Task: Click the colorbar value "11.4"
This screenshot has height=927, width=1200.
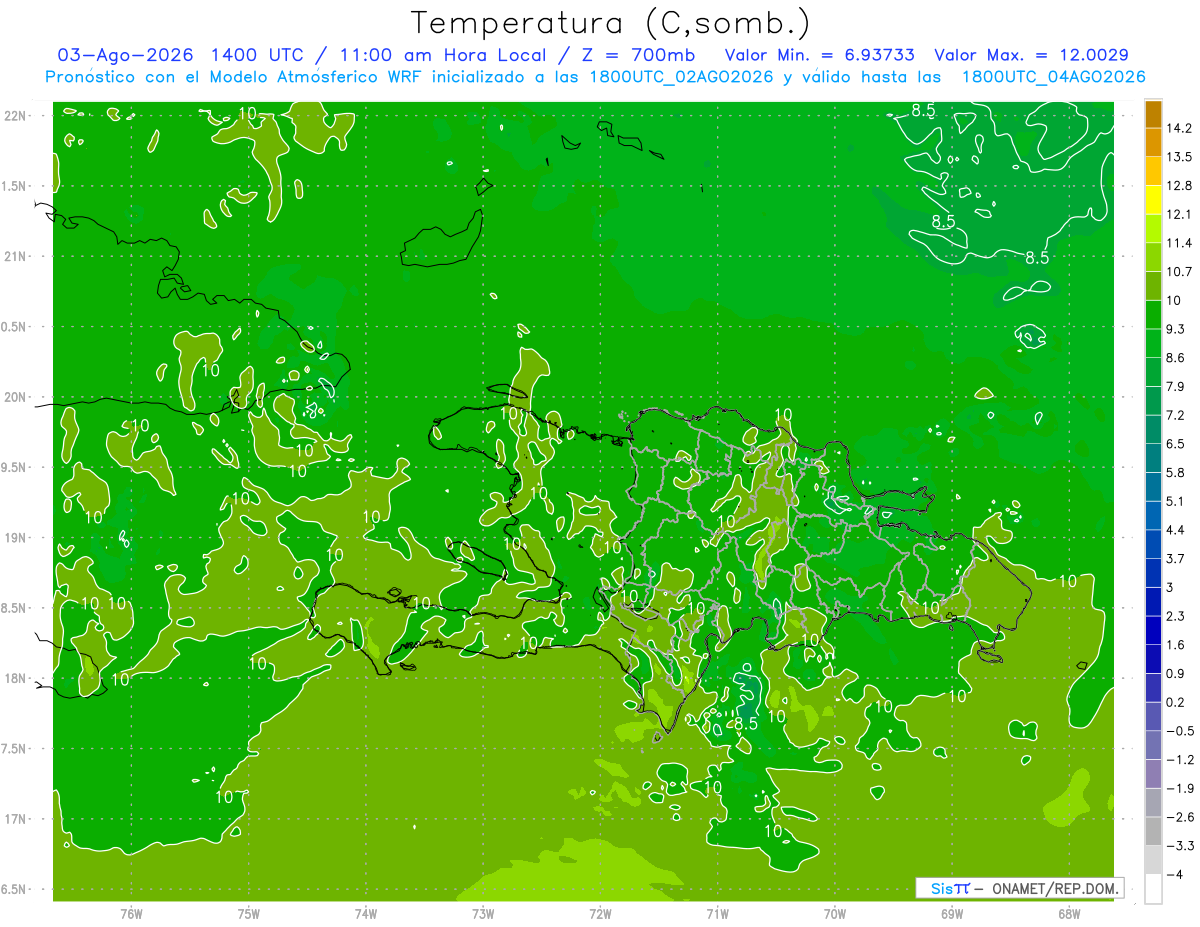Action: click(x=1179, y=243)
